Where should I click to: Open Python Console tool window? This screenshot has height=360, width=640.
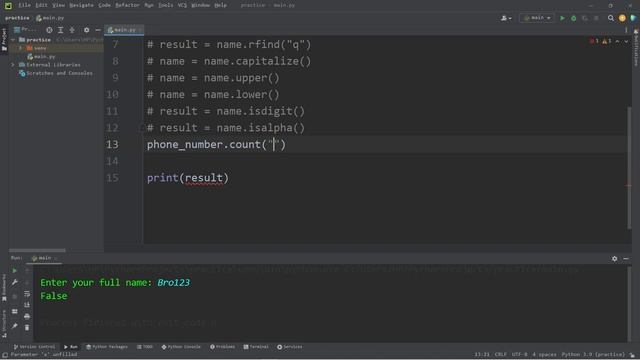point(181,347)
